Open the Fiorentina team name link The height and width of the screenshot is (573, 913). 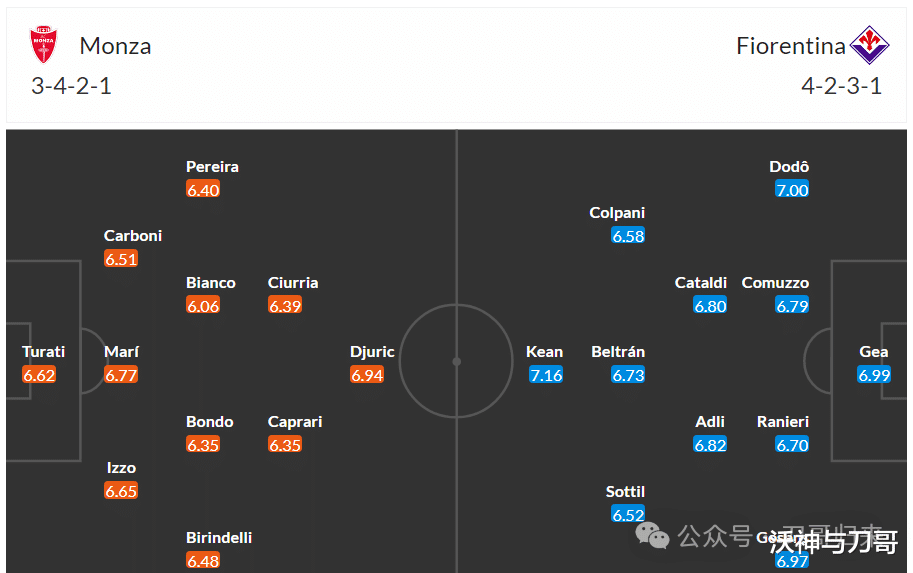tap(791, 46)
